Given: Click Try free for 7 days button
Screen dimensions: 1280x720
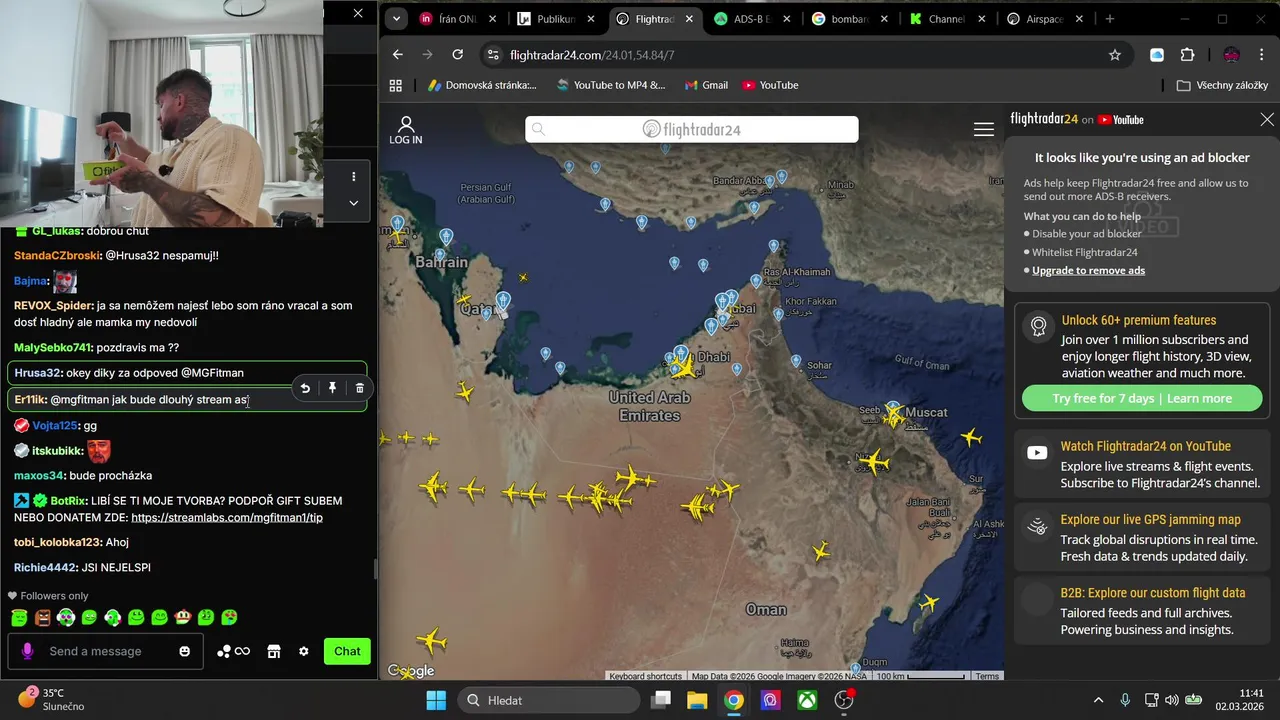Looking at the screenshot, I should (1142, 398).
